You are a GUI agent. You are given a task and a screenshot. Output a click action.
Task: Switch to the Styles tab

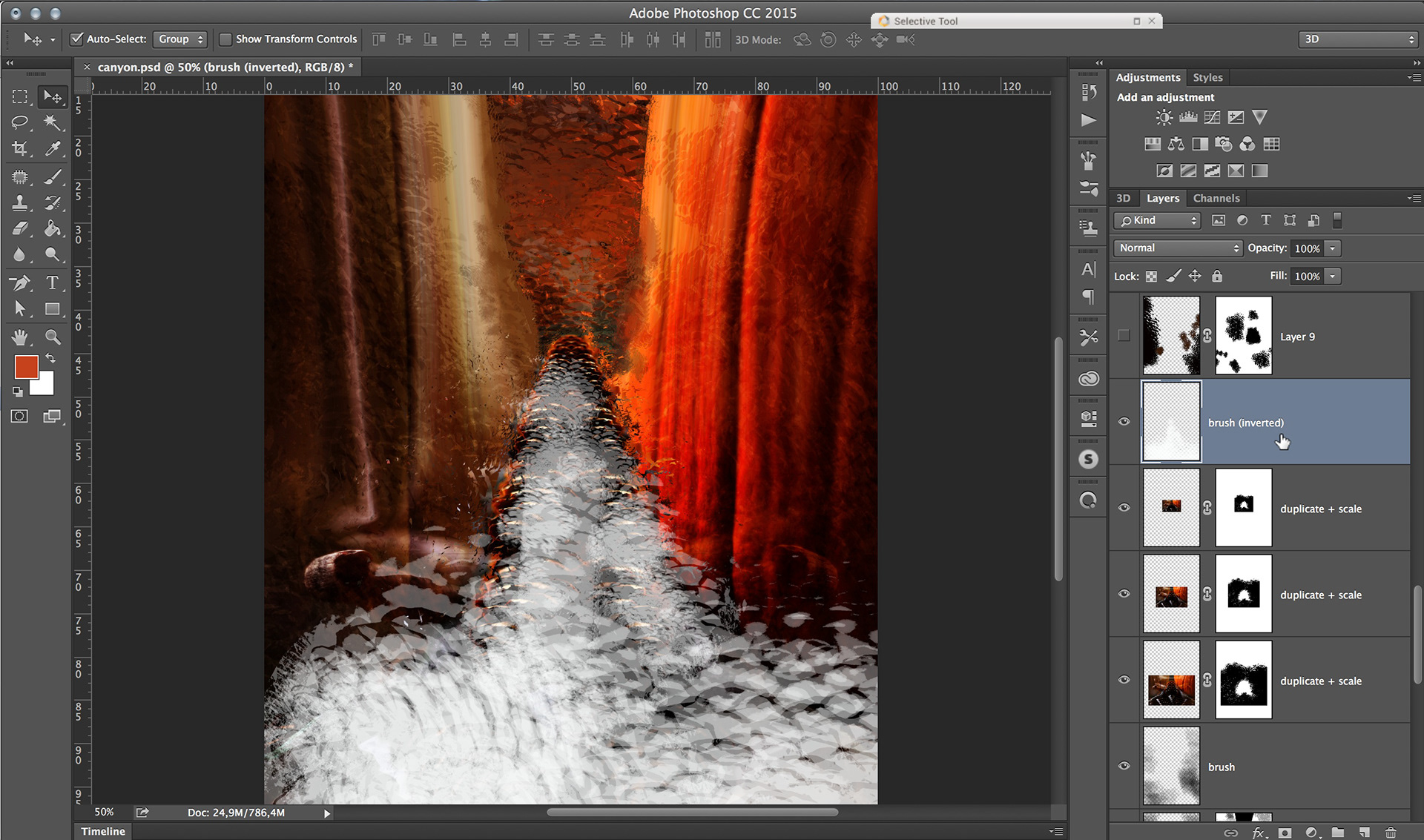coord(1207,77)
